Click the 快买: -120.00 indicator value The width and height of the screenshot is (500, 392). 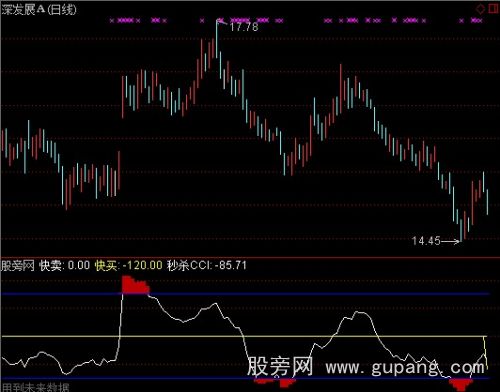tap(129, 266)
